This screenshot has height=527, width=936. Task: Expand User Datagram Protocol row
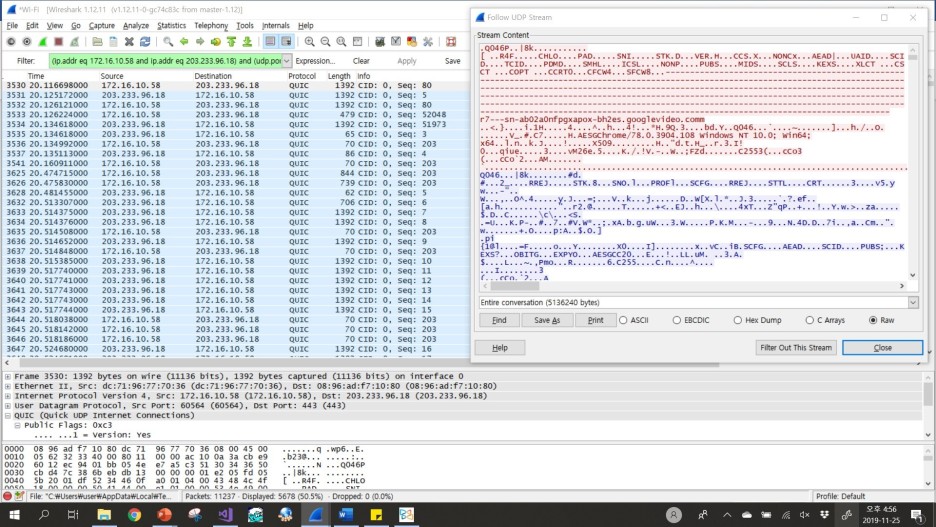point(8,406)
